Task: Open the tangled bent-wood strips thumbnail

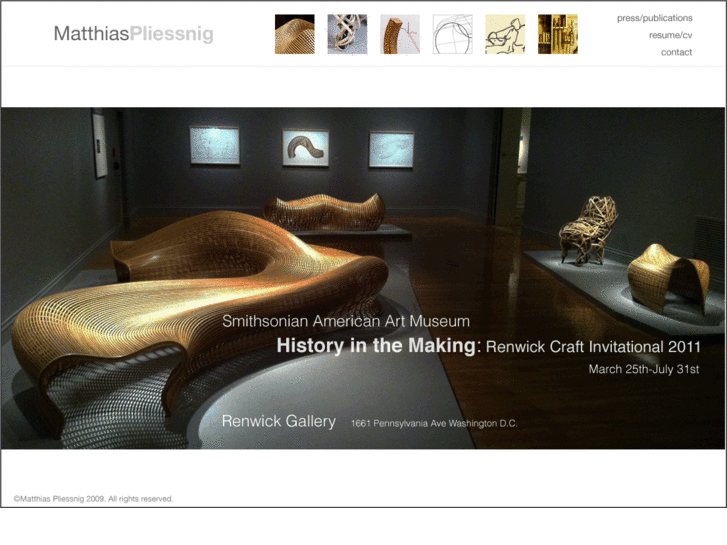Action: click(347, 34)
